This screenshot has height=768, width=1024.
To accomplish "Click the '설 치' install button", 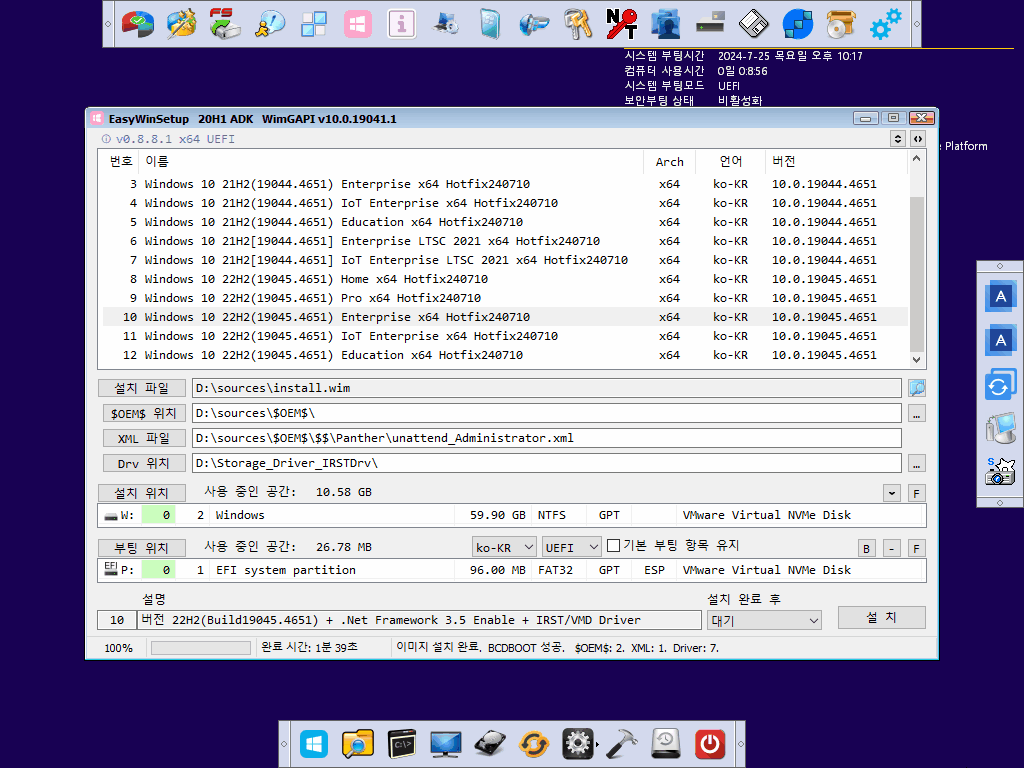I will tap(882, 618).
